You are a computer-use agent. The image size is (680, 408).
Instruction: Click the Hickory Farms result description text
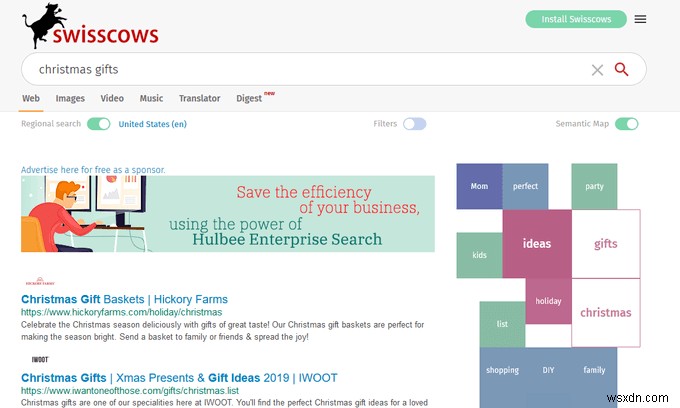(222, 331)
